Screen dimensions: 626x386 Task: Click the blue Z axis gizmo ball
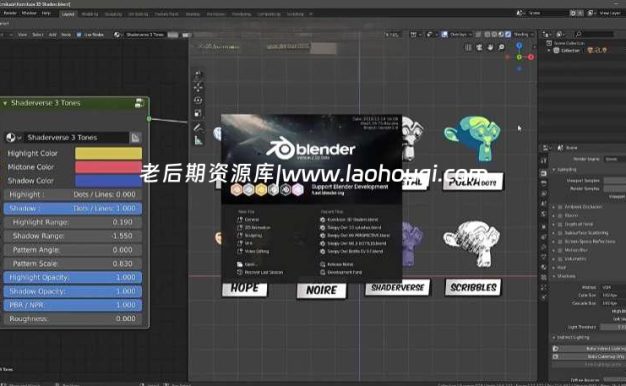519,46
